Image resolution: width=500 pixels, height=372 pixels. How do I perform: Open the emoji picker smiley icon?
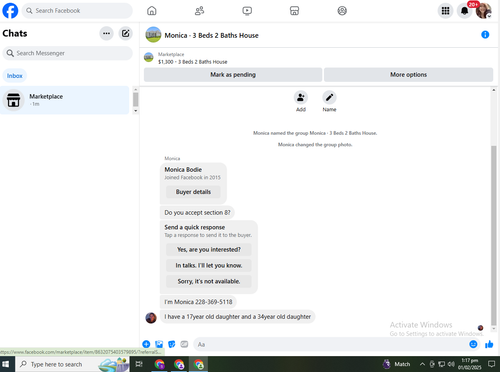coord(473,344)
